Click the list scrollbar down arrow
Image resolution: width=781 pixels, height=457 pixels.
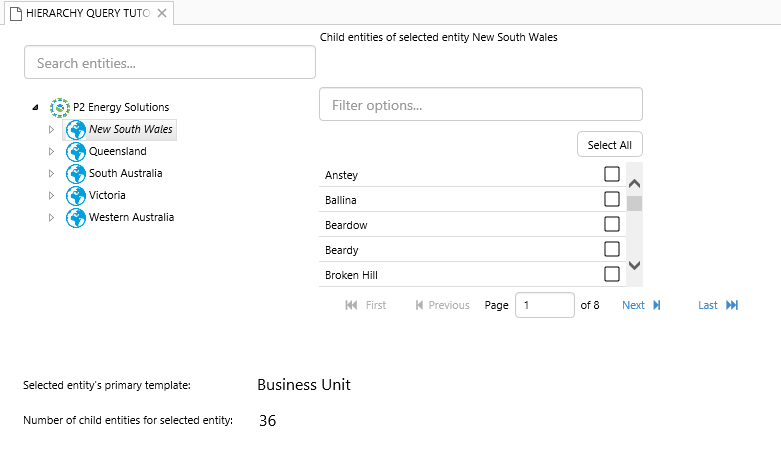(634, 266)
